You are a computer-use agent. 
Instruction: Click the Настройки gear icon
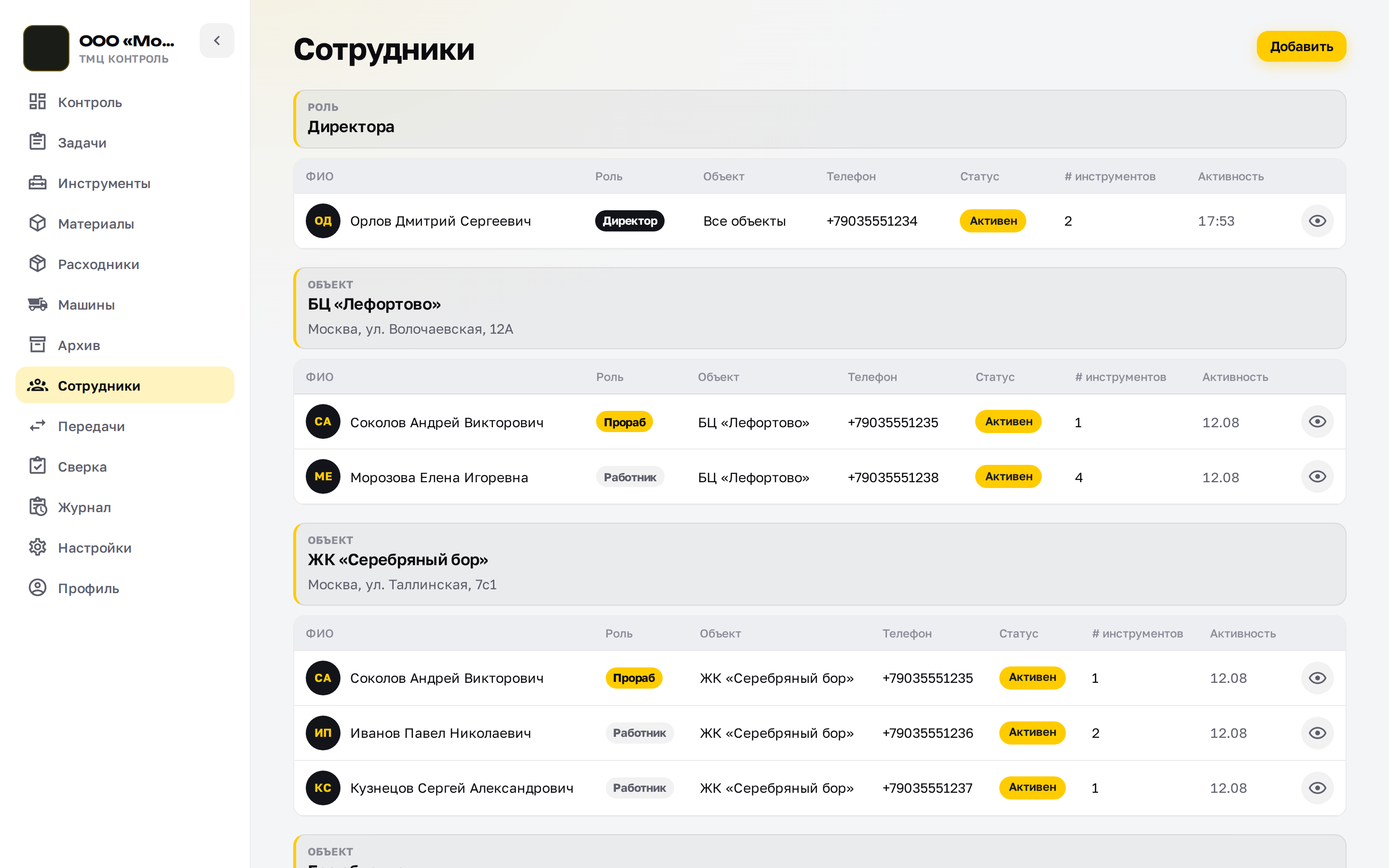coord(37,547)
